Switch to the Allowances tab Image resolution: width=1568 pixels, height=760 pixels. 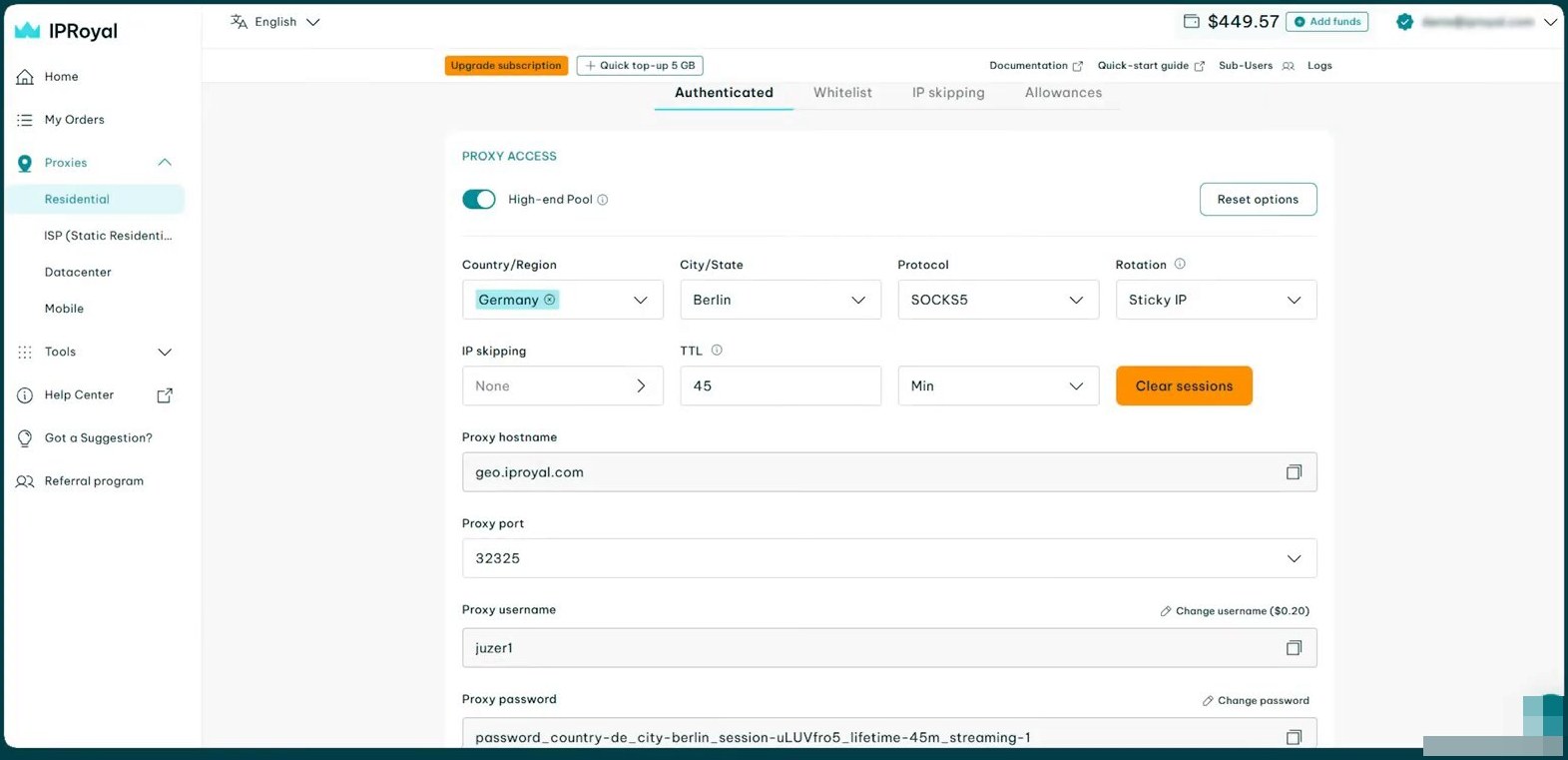point(1063,93)
